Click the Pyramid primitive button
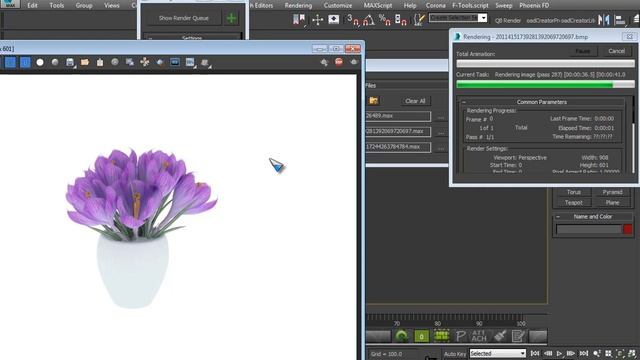This screenshot has width=640, height=360. coord(612,192)
